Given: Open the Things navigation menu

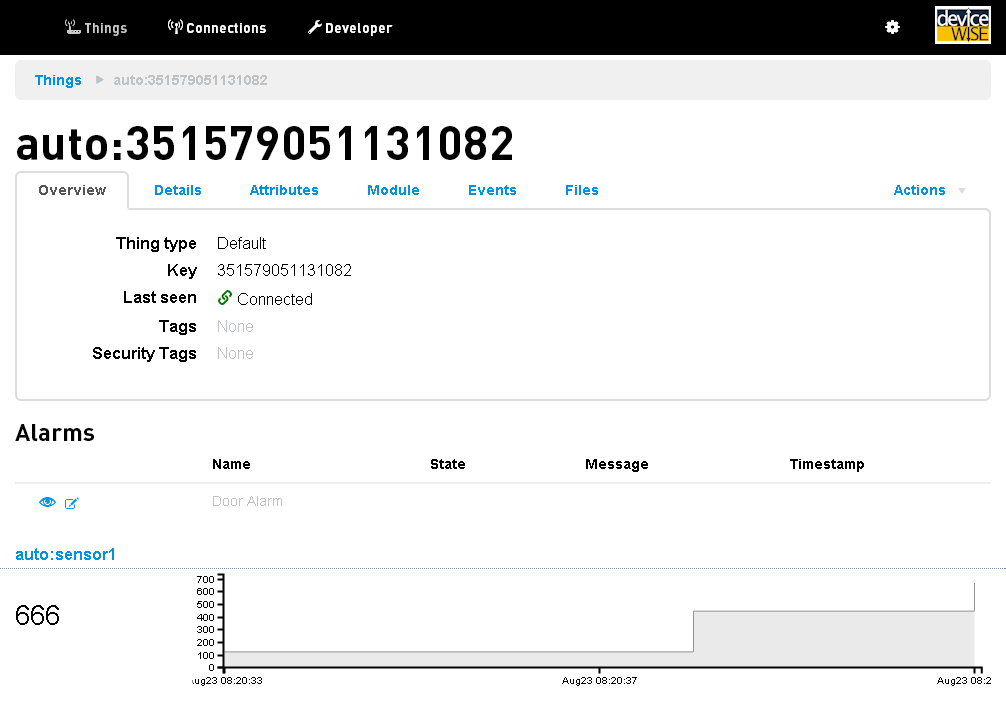Looking at the screenshot, I should pyautogui.click(x=96, y=28).
